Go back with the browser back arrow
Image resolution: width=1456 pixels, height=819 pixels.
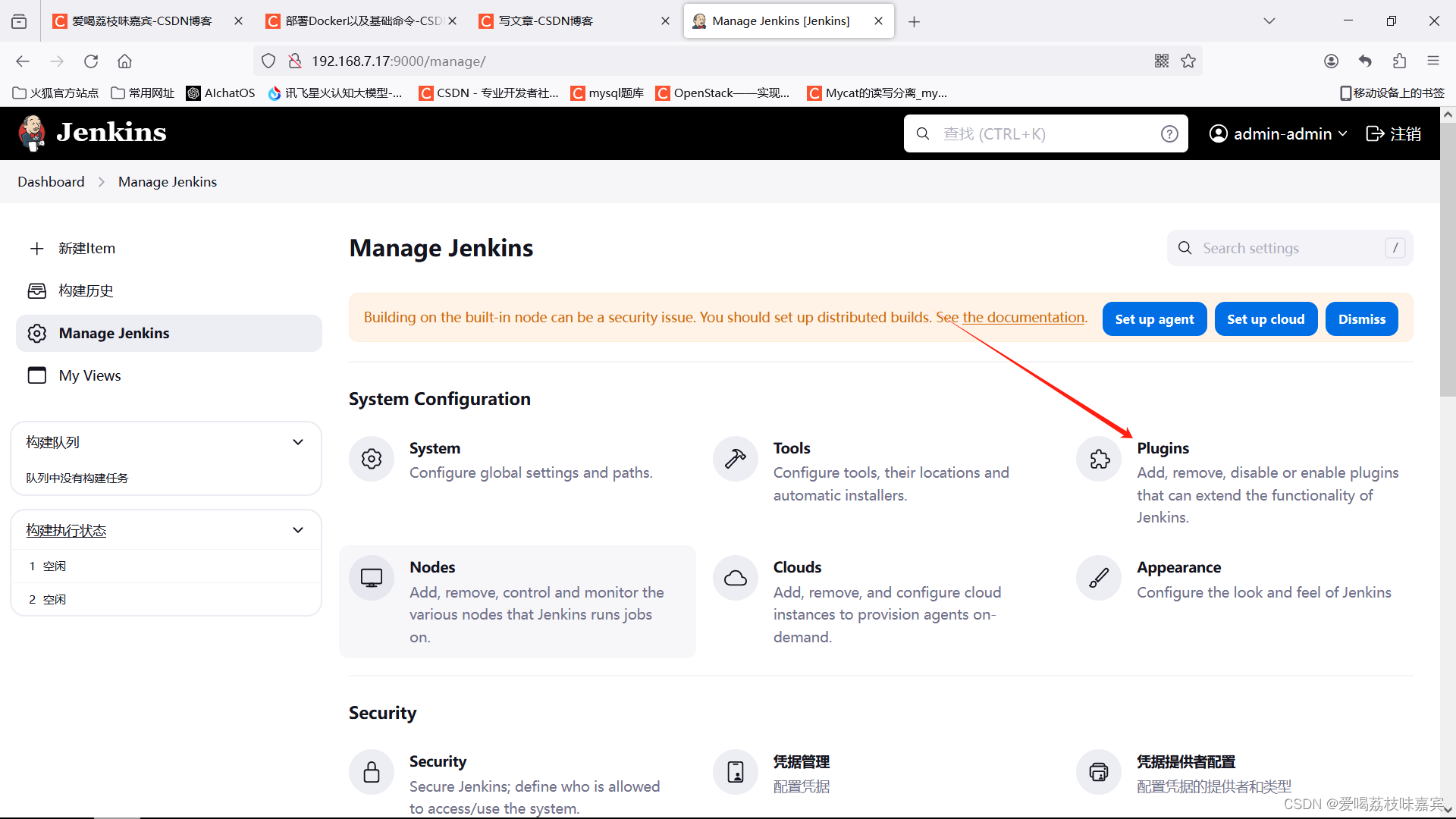(23, 61)
